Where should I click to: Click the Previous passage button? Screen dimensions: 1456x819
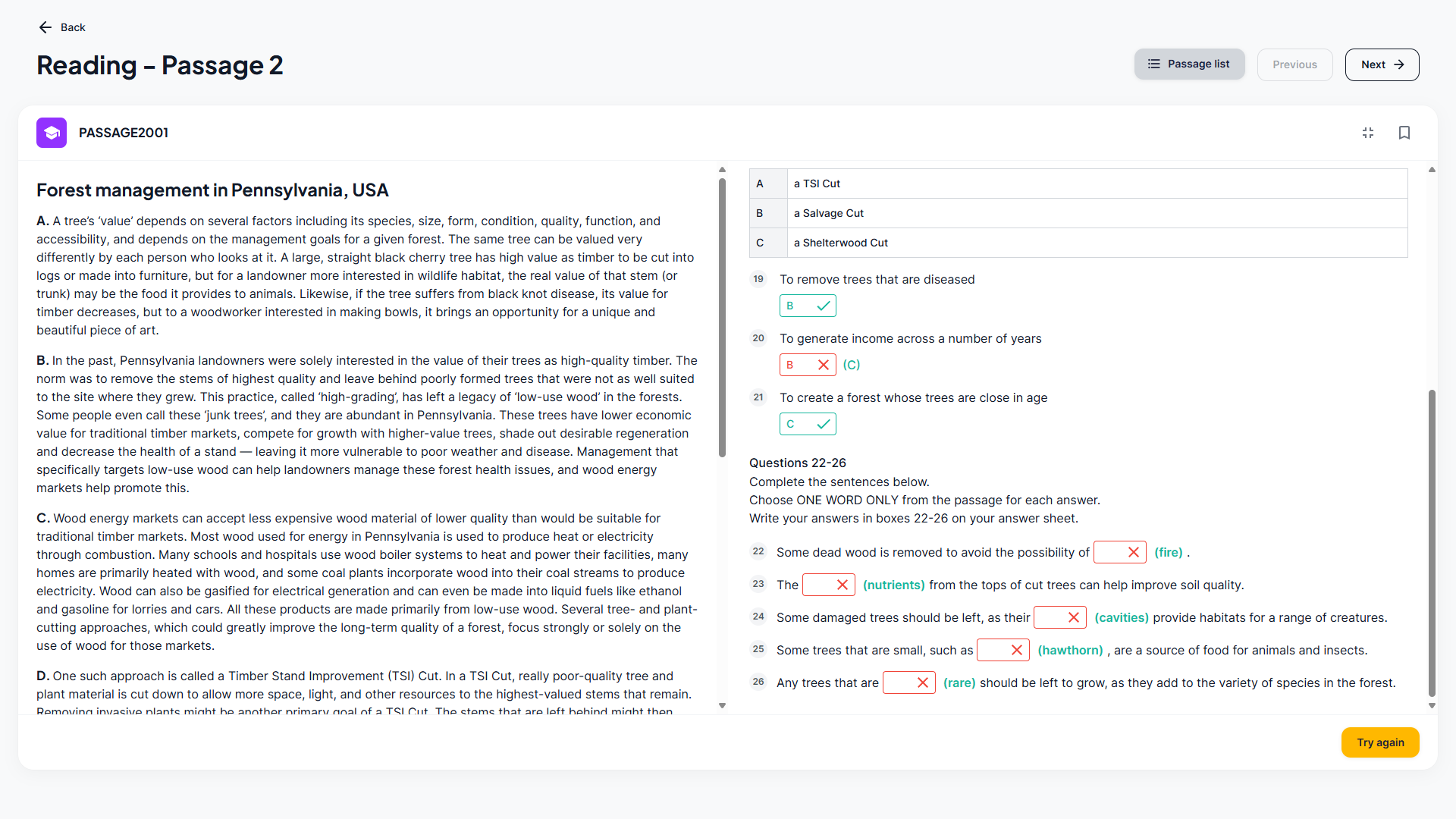(x=1294, y=64)
